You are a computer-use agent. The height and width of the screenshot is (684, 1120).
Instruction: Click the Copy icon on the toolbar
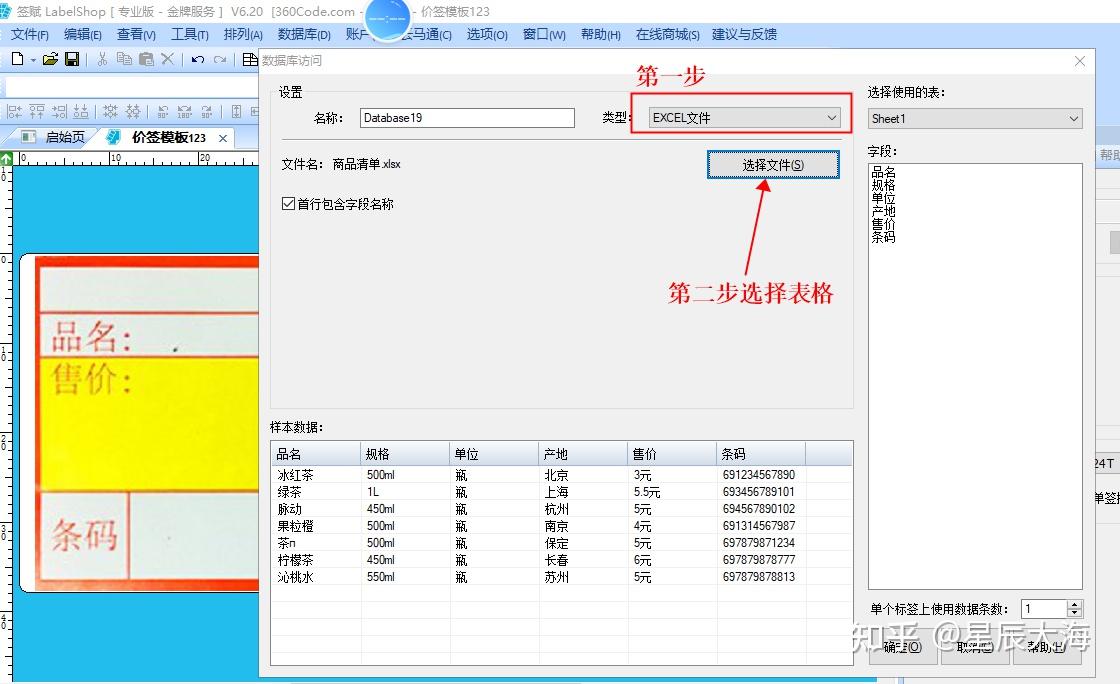125,60
